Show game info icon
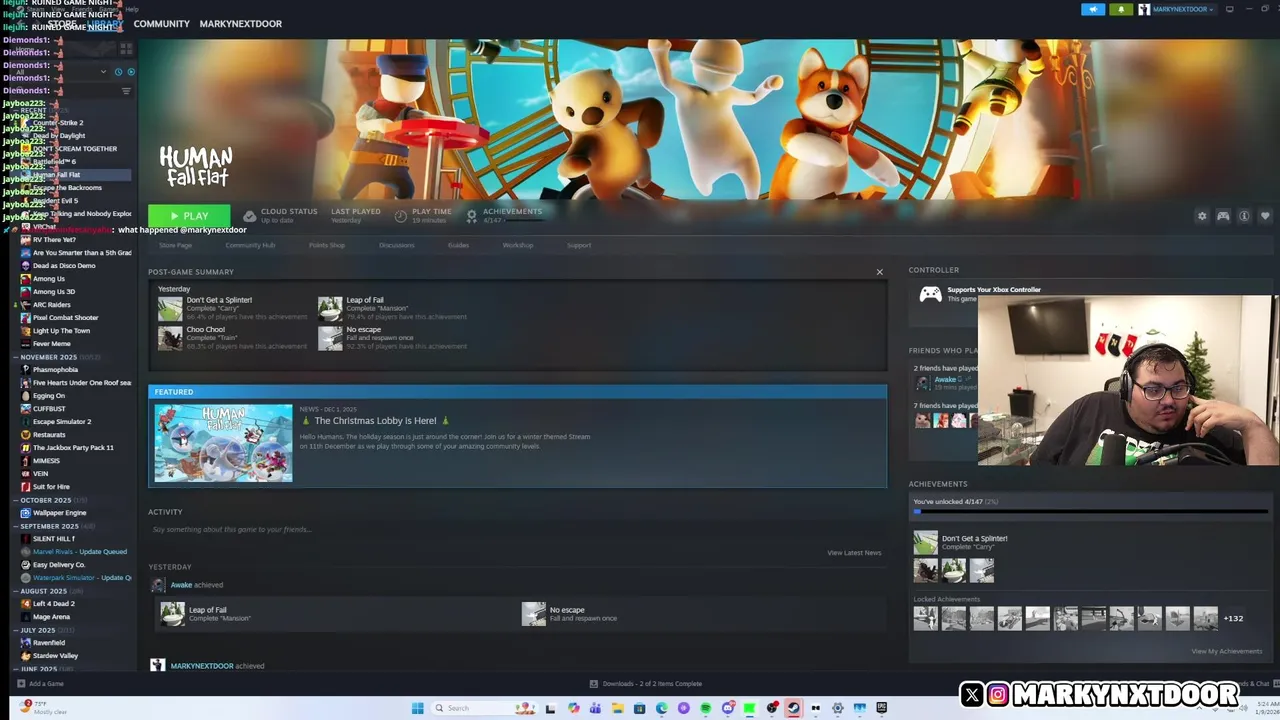 coord(1244,216)
